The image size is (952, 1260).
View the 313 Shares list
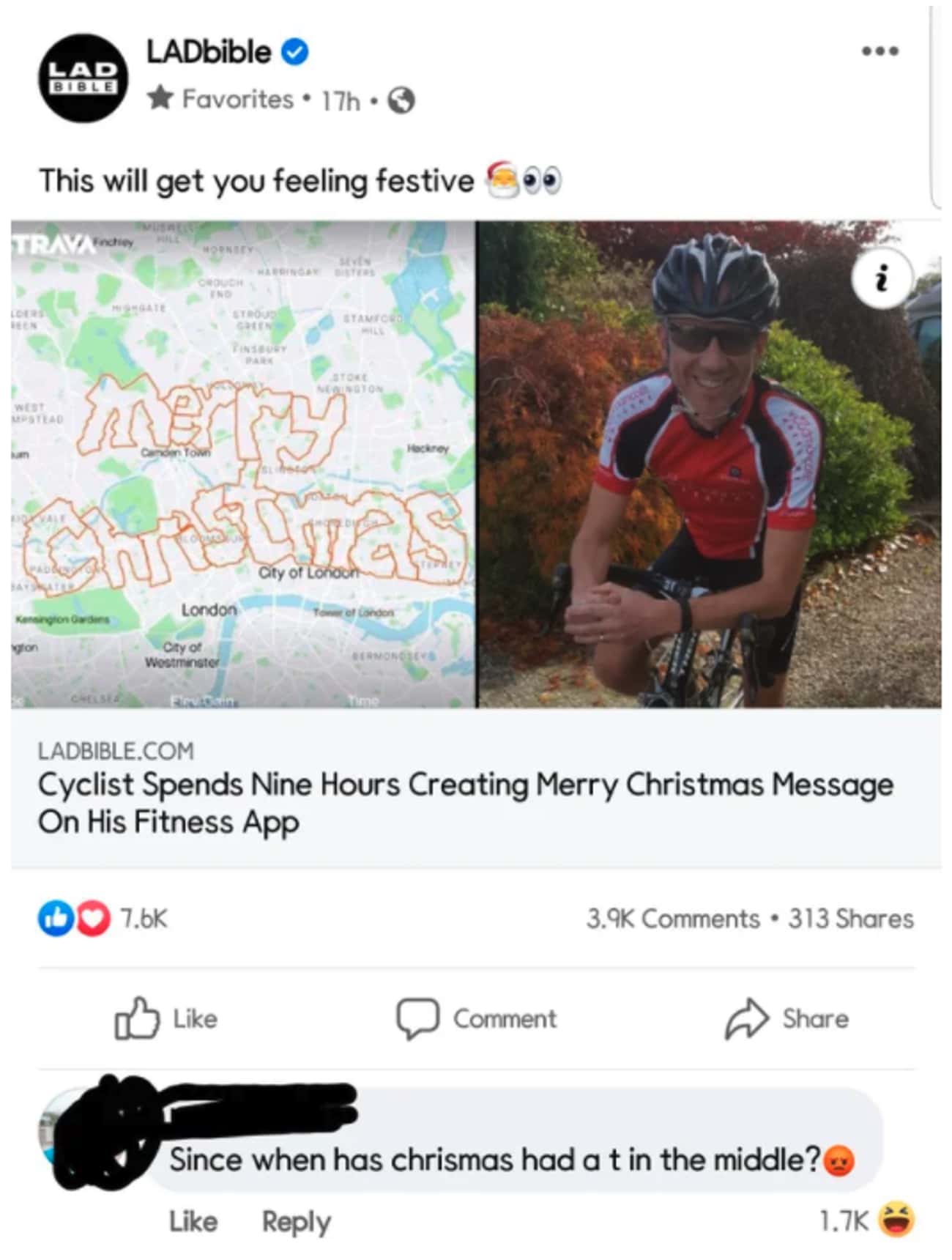tap(850, 919)
